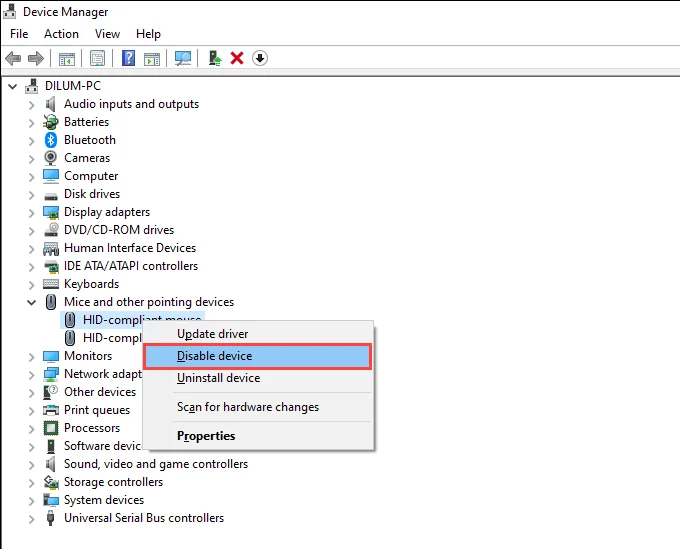The width and height of the screenshot is (680, 549).
Task: Expand the Display adapters category
Action: pos(31,212)
